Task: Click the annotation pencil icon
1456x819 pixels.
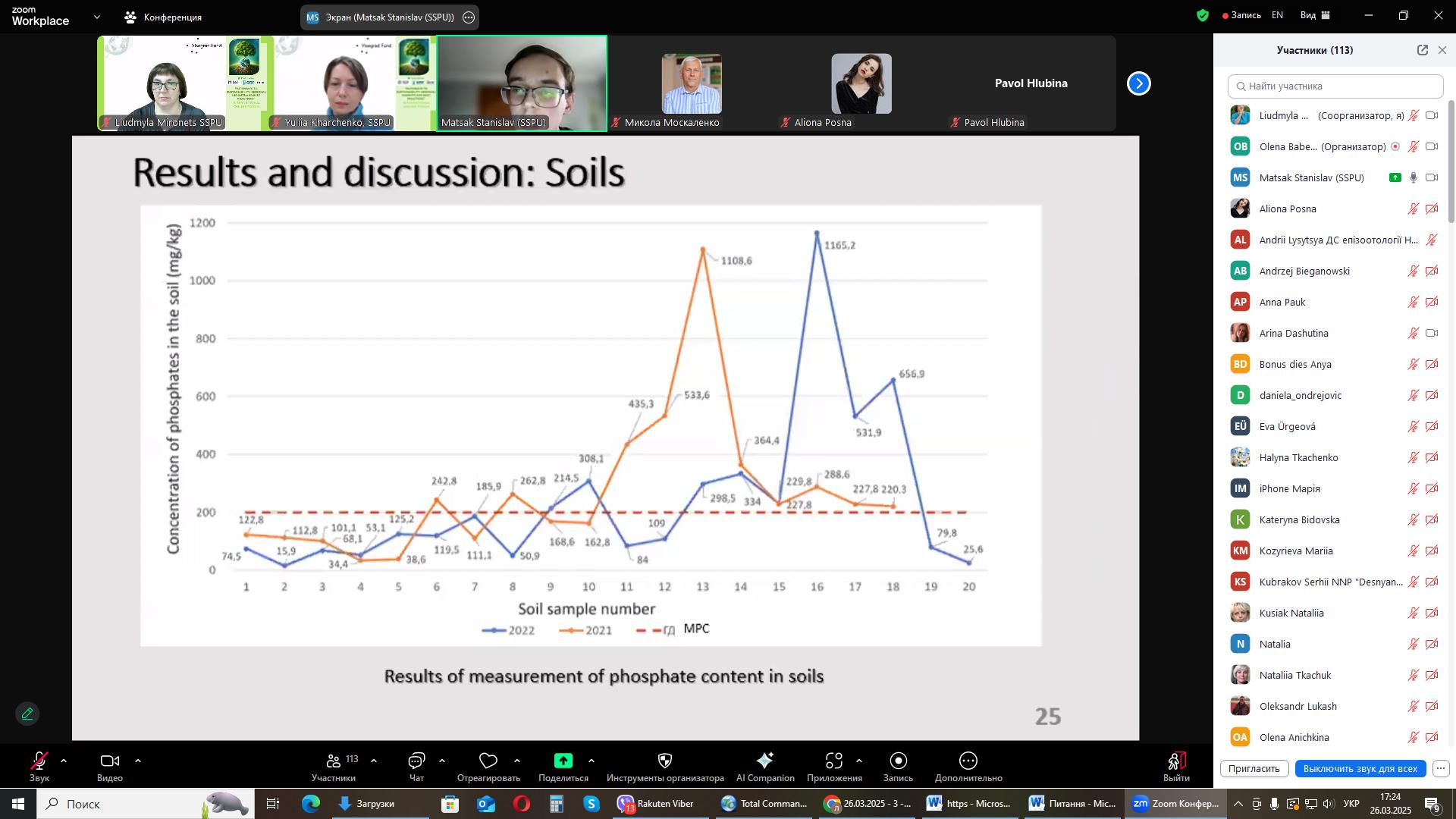Action: tap(27, 714)
